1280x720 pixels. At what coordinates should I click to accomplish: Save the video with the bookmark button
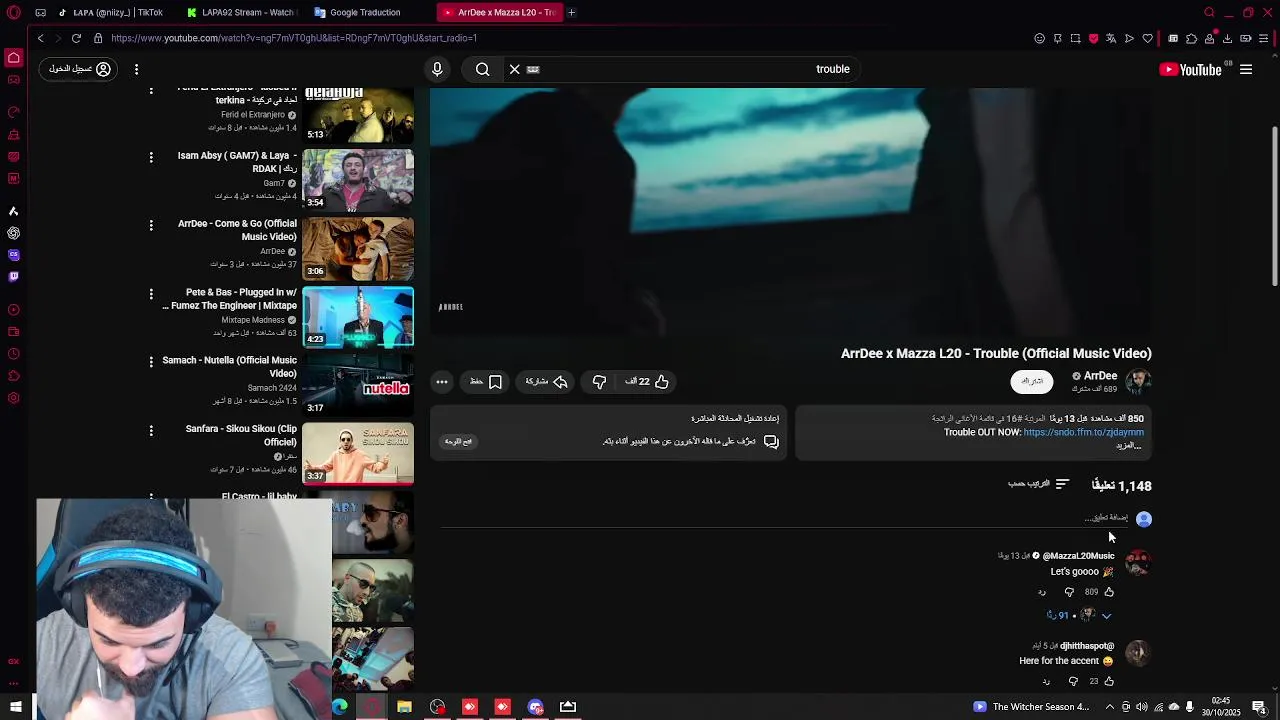[x=486, y=381]
